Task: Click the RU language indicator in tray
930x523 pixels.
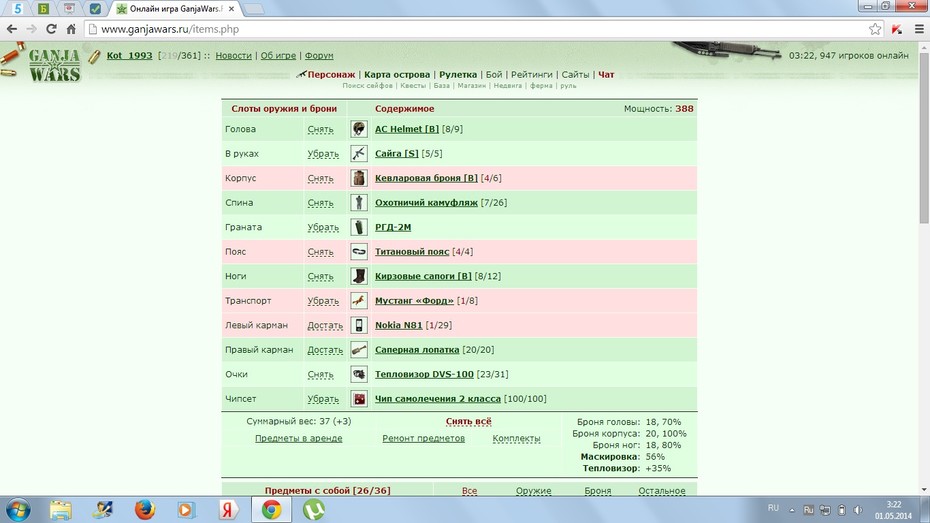Action: 773,508
